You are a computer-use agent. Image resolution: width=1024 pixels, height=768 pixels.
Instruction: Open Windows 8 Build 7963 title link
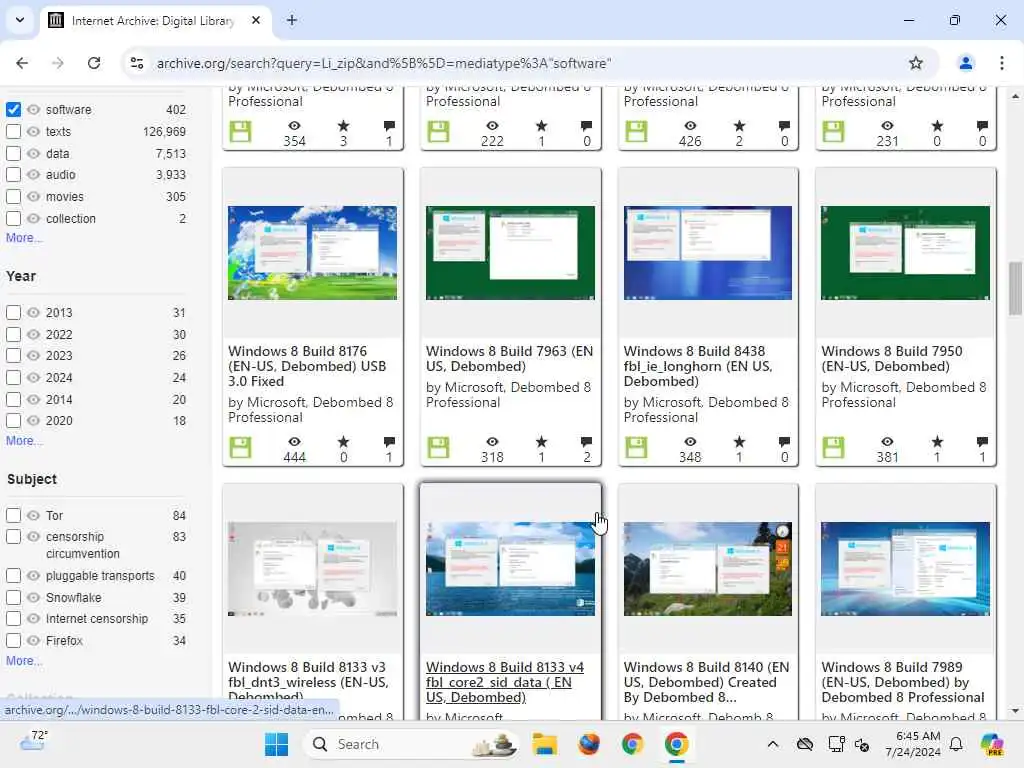point(509,359)
